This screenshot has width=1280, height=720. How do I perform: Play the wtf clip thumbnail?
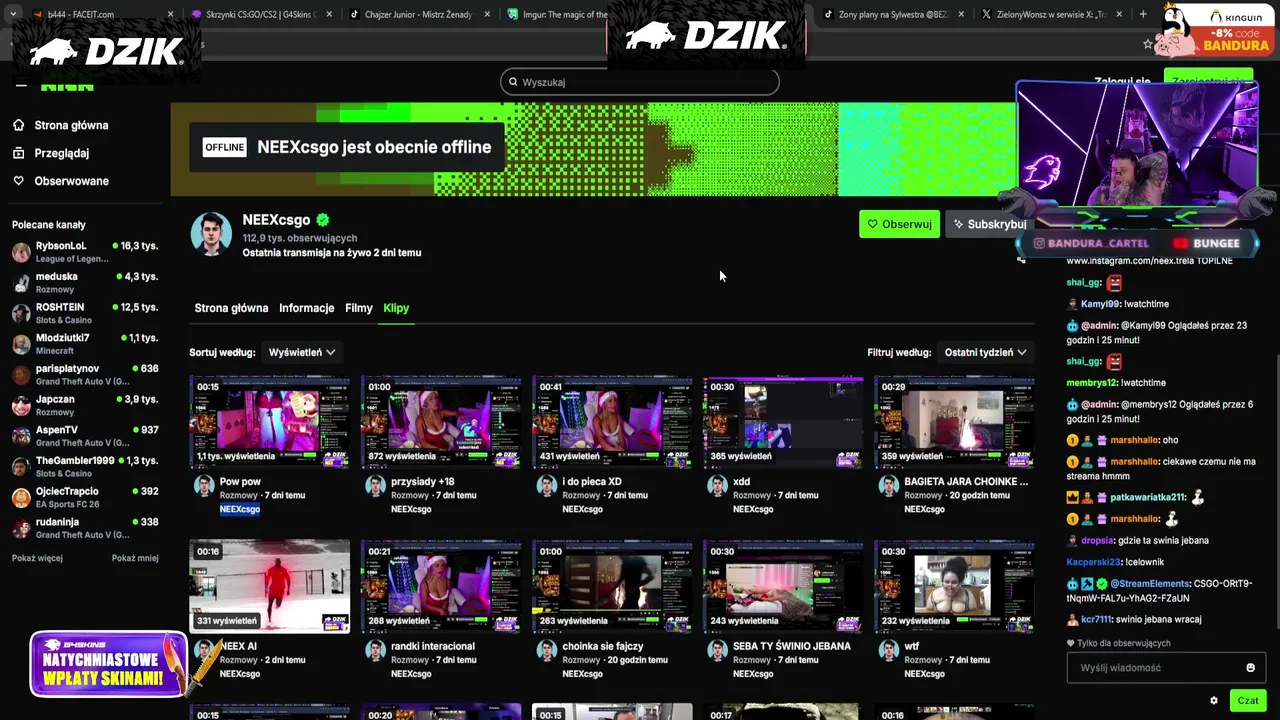(954, 586)
